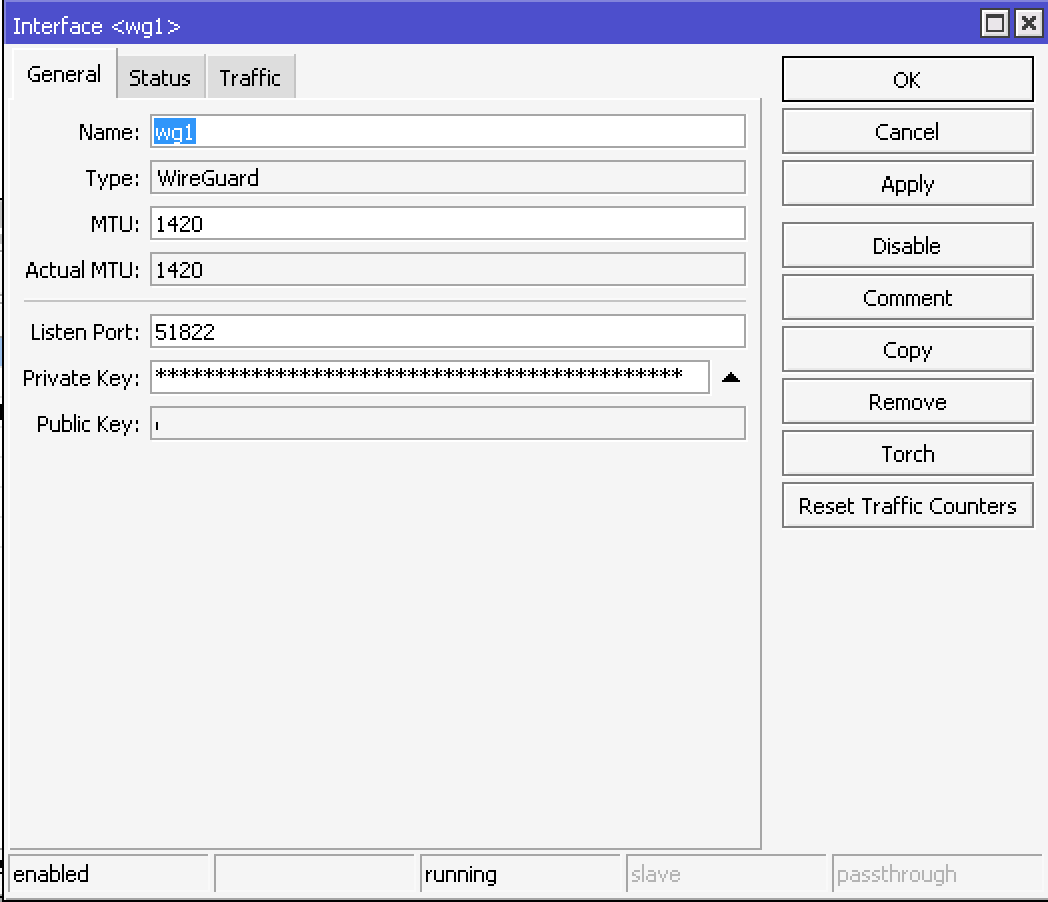Close the Interface wg1 window
The height and width of the screenshot is (902, 1048).
1029,24
